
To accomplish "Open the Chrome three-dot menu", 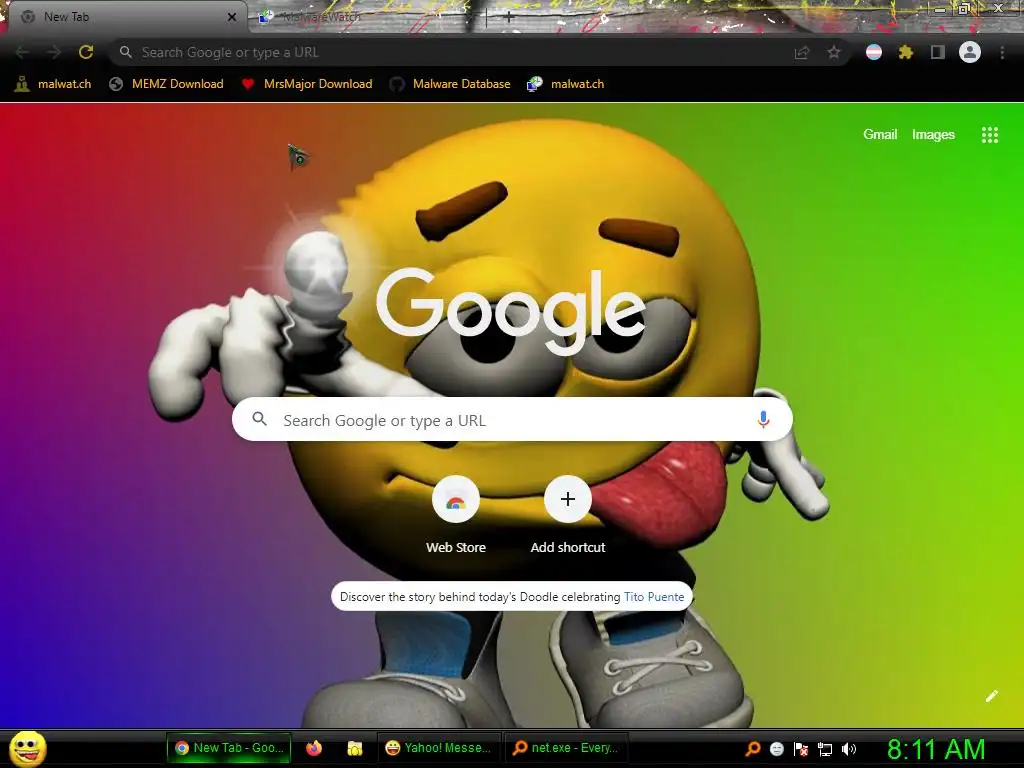I will (x=1002, y=52).
